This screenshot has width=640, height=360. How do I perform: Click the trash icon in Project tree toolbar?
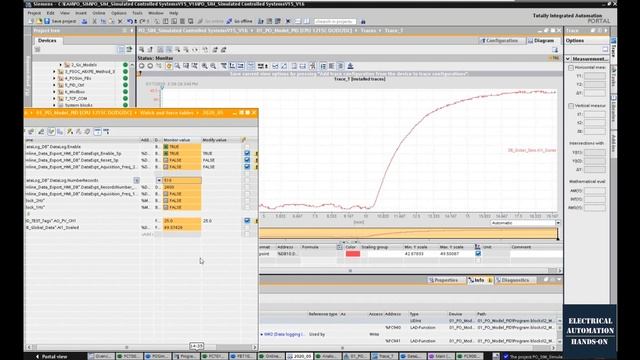pyautogui.click(x=37, y=49)
